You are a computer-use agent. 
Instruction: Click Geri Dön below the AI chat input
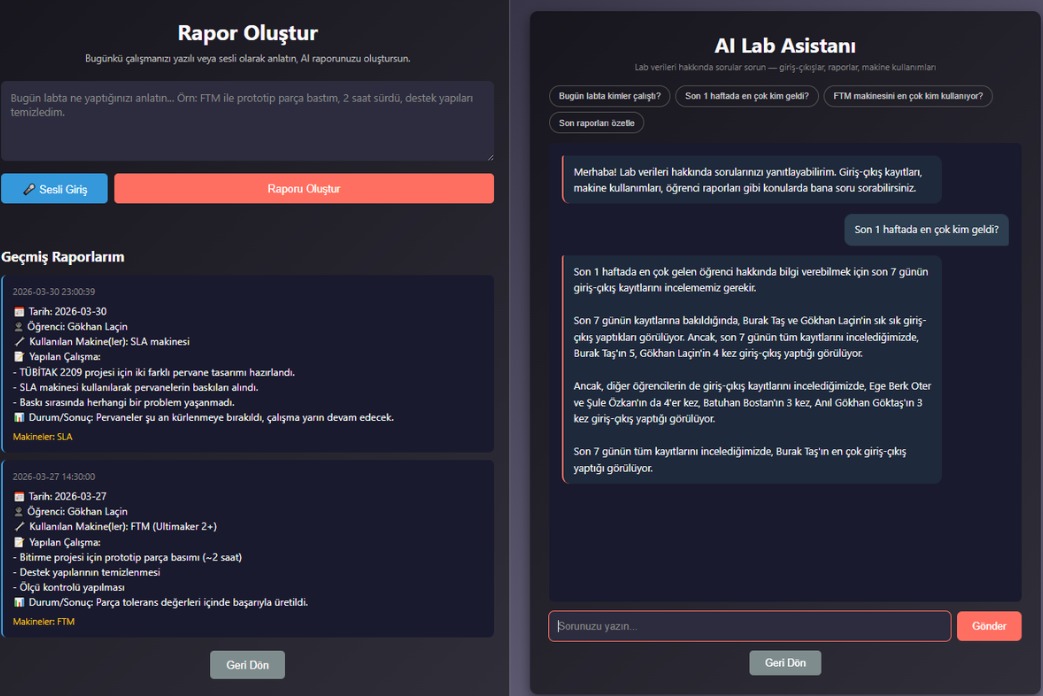click(x=785, y=663)
